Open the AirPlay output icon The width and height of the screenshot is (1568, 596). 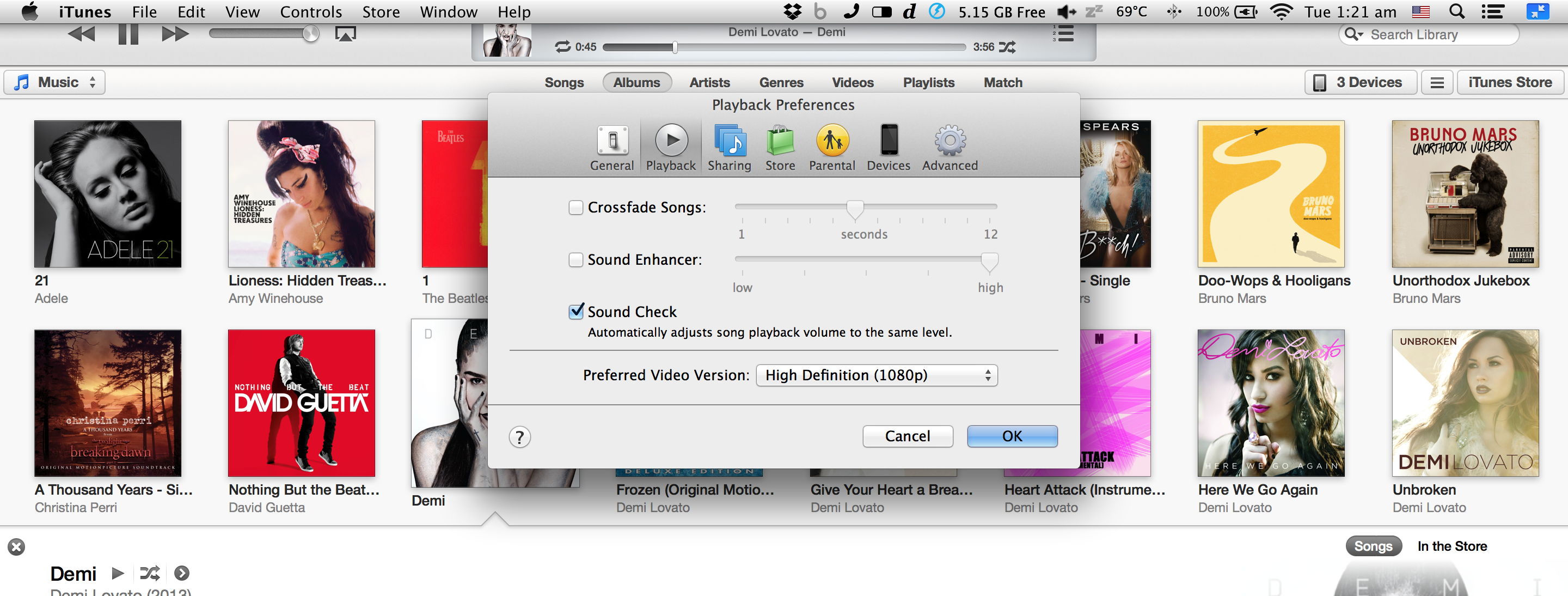[345, 34]
